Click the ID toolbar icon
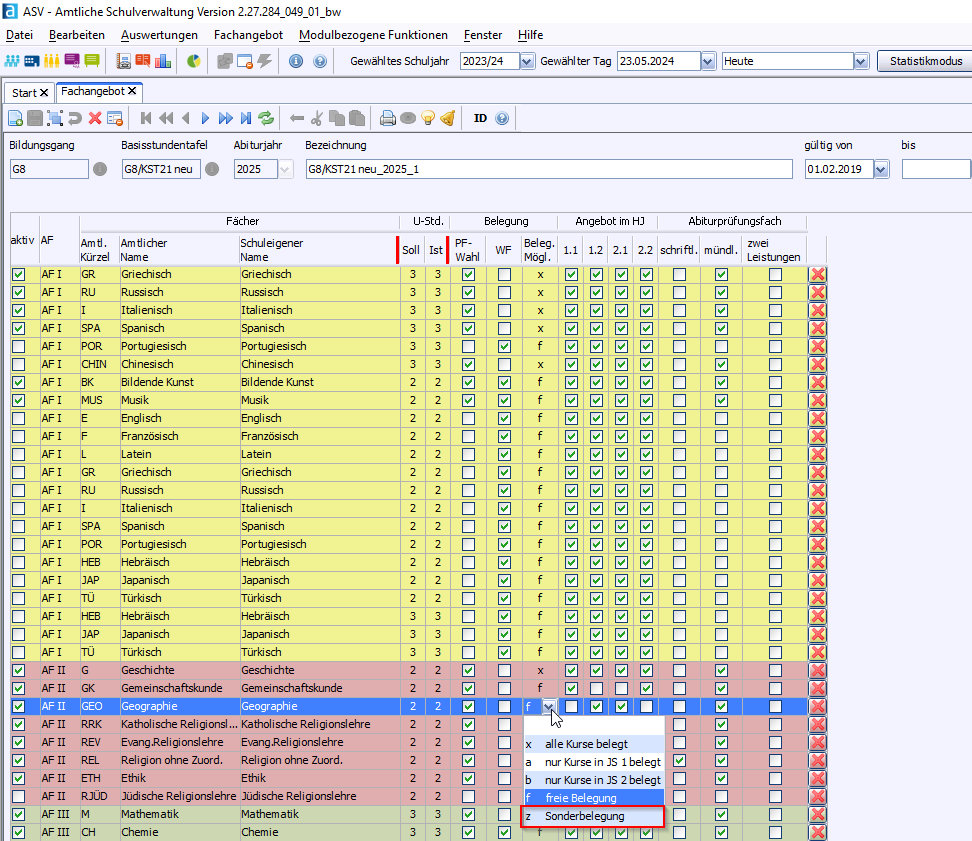Screen dimensions: 972x841 tap(480, 118)
